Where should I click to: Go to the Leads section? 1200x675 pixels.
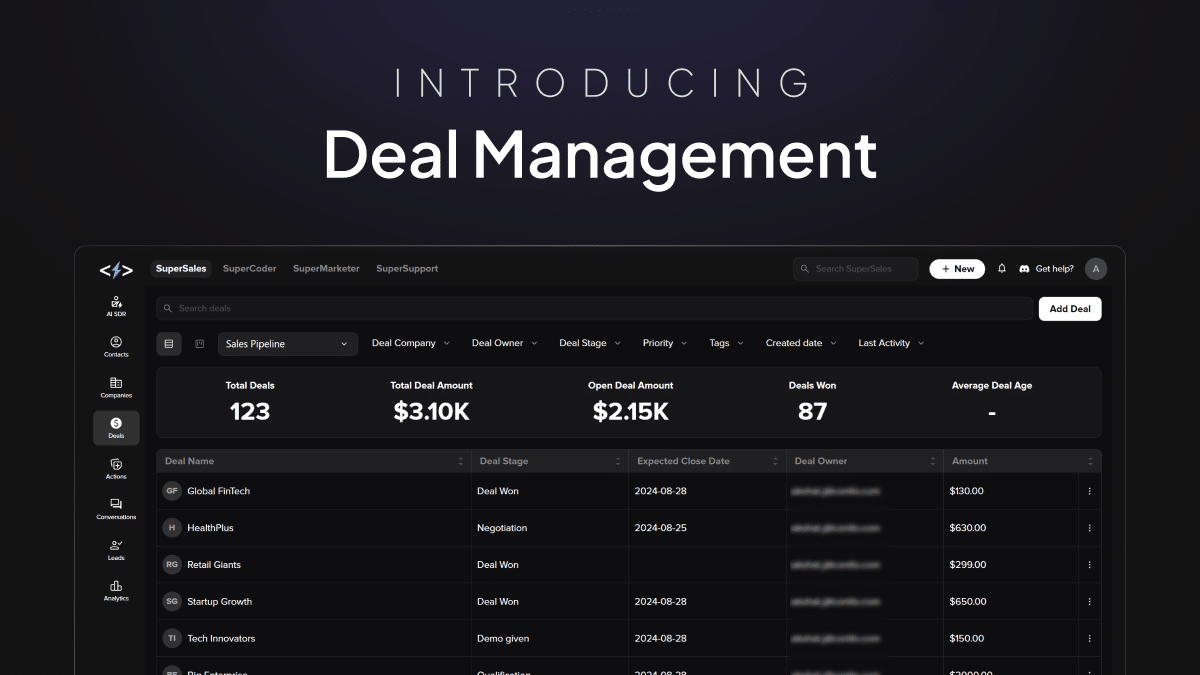pos(116,550)
